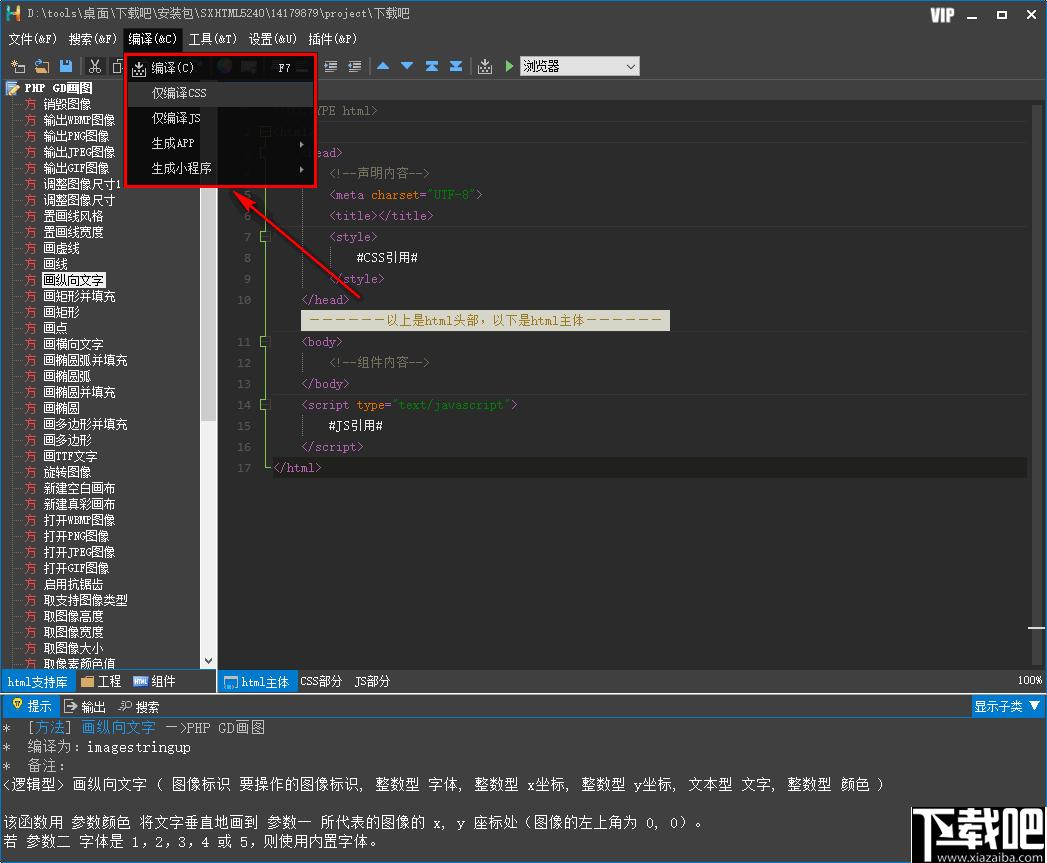This screenshot has height=863, width=1047.
Task: Collapse the script fold marker at line 14
Action: click(264, 404)
